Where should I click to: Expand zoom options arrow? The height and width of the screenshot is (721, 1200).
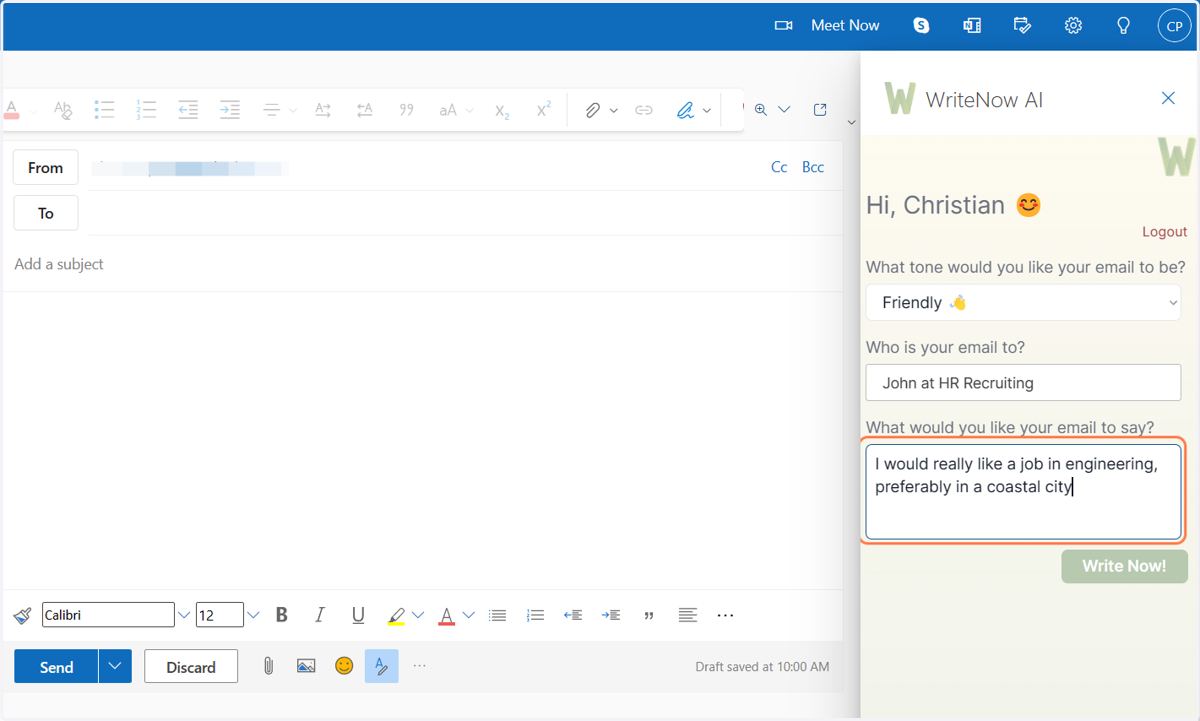pos(784,110)
